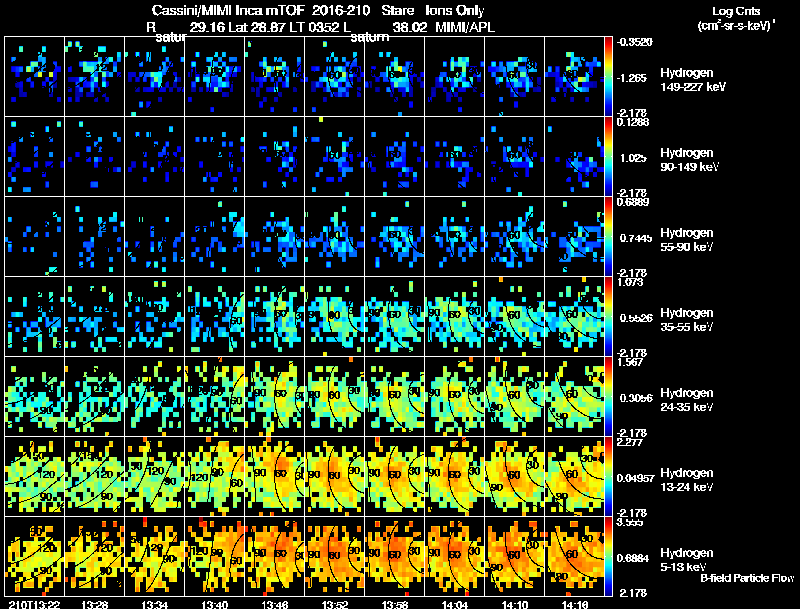
Task: Click the color bar beside Hydrogen 5-13 keV
Action: point(608,556)
